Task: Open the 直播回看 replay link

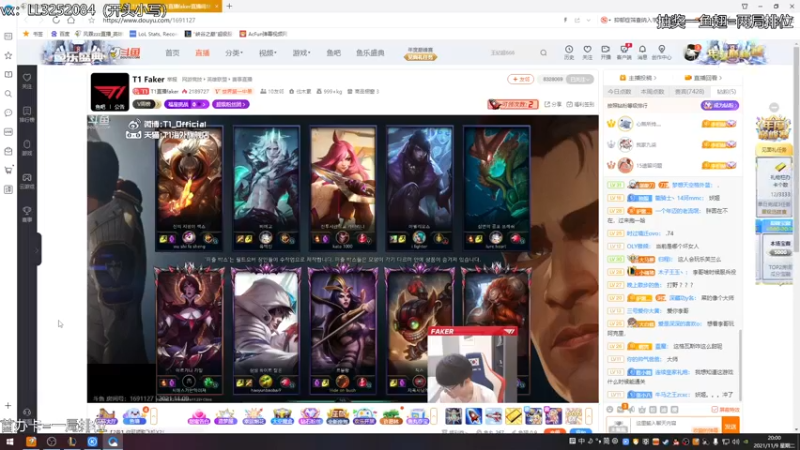Action: pyautogui.click(x=704, y=78)
